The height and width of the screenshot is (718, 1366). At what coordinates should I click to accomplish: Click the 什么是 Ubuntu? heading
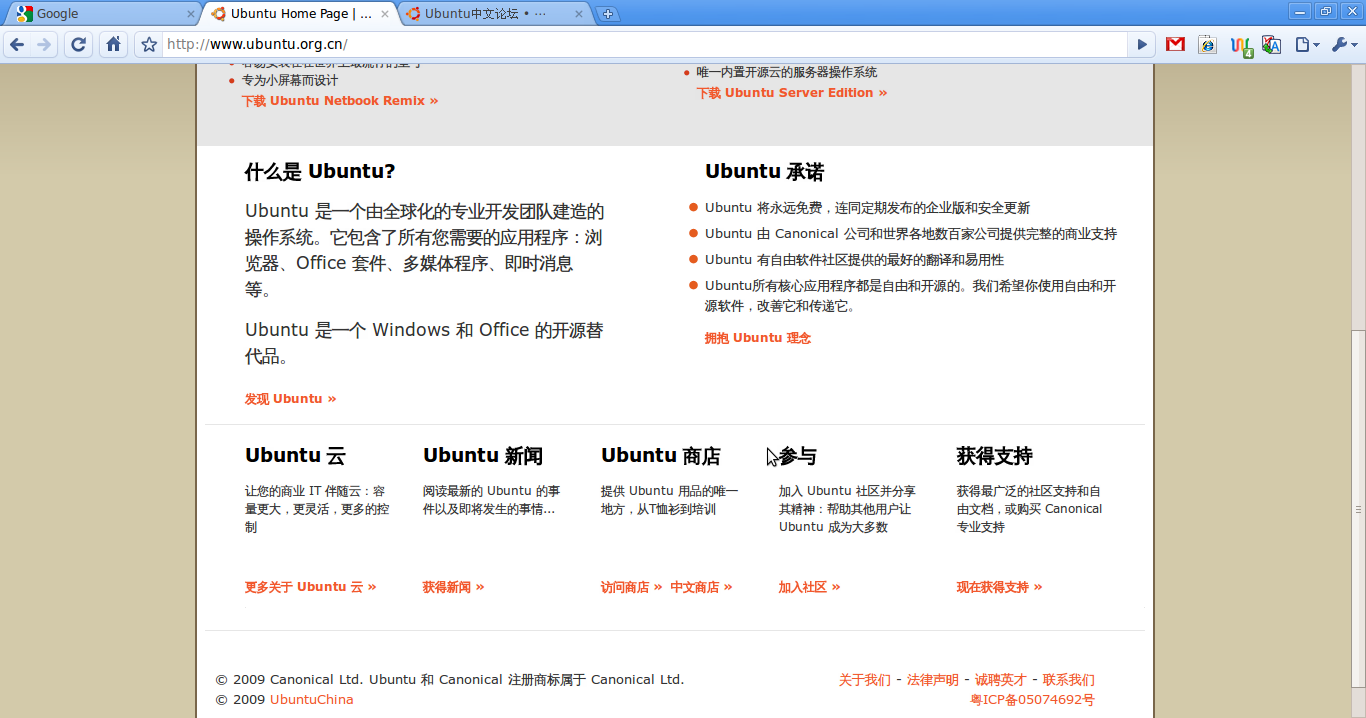click(x=320, y=171)
